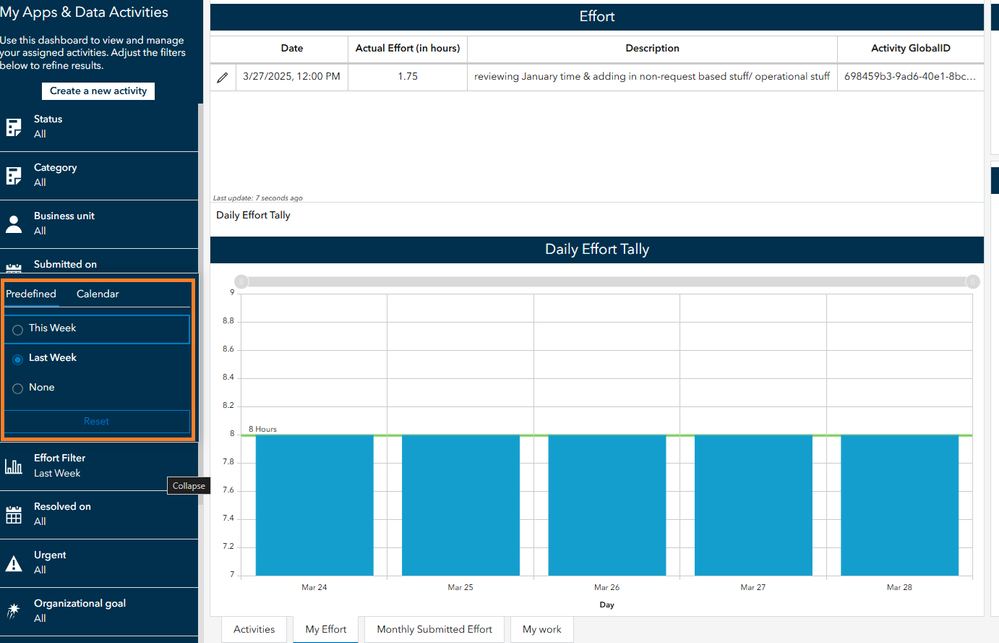
Task: Click the Effort Filter bar chart icon
Action: tap(13, 466)
